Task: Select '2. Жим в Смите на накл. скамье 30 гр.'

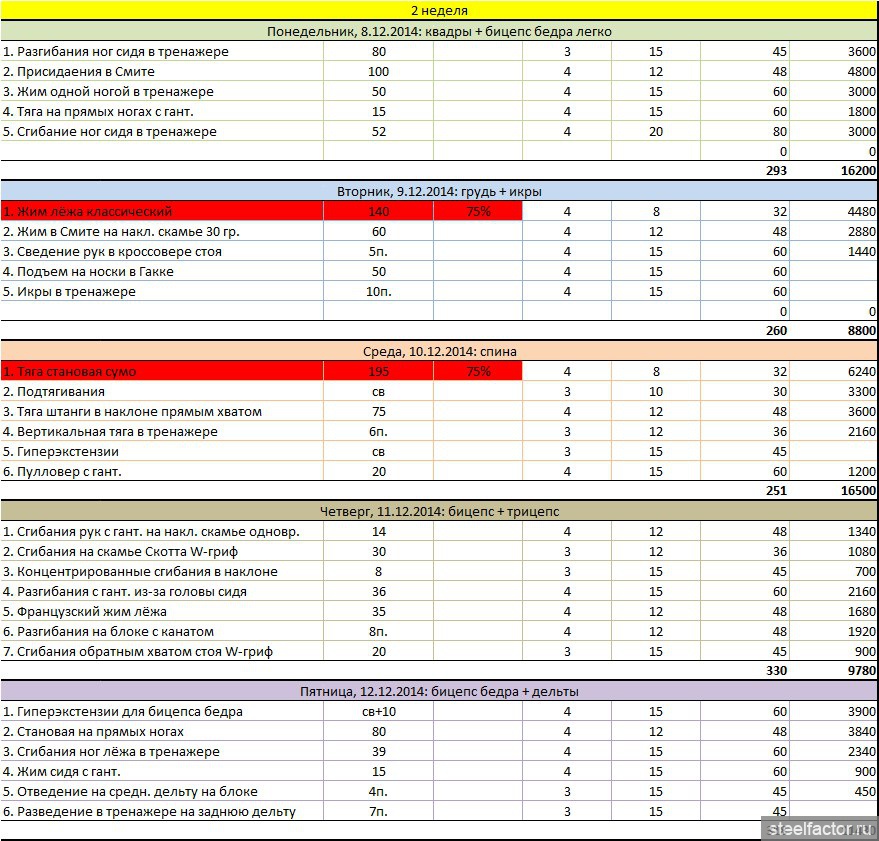Action: 162,232
